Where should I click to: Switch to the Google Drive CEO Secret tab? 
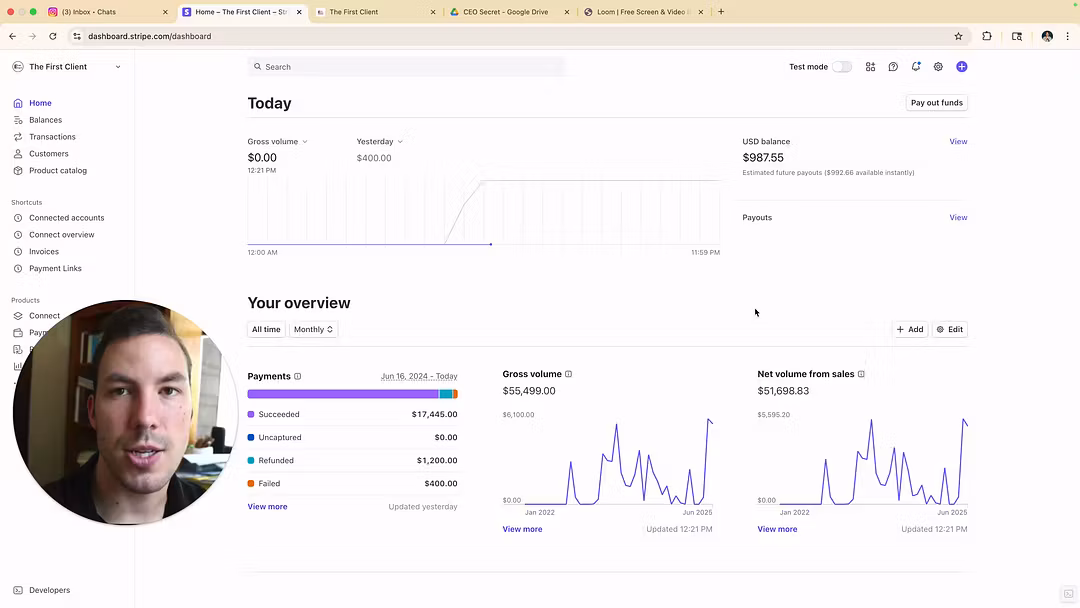(x=505, y=12)
